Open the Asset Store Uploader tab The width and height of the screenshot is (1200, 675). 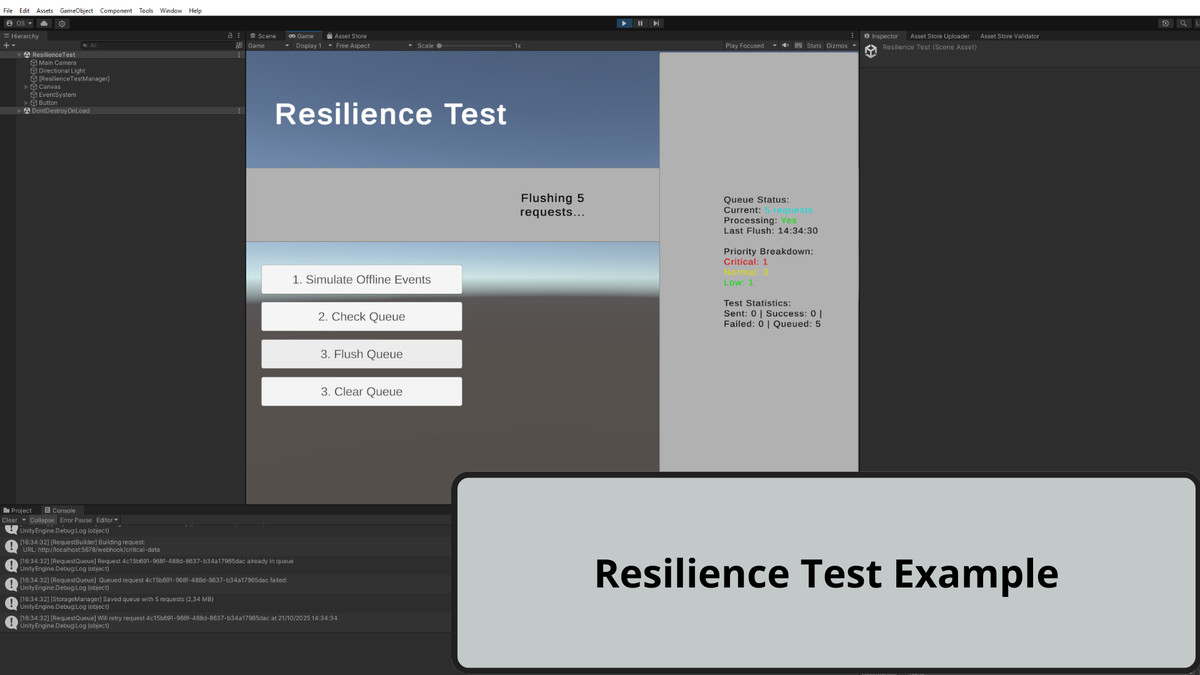coord(940,36)
